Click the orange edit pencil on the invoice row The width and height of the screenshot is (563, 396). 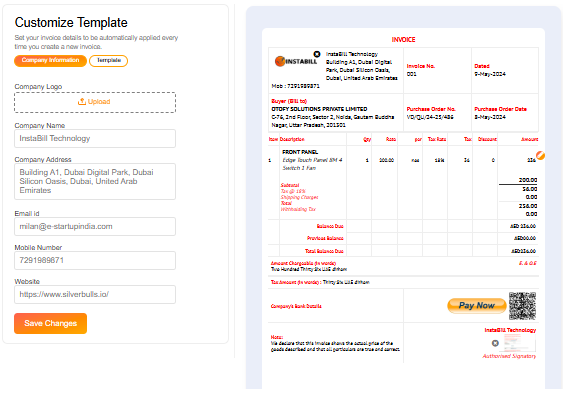click(540, 155)
